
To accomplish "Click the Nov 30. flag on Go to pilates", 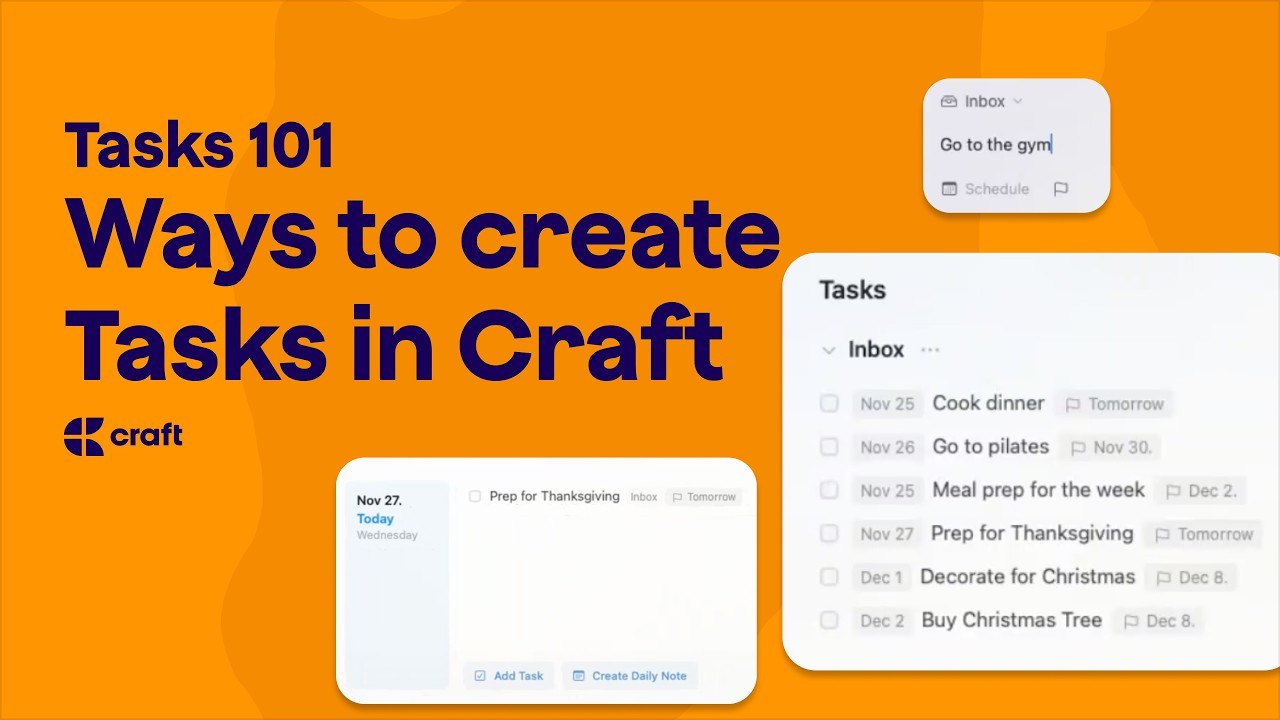I will 1111,447.
